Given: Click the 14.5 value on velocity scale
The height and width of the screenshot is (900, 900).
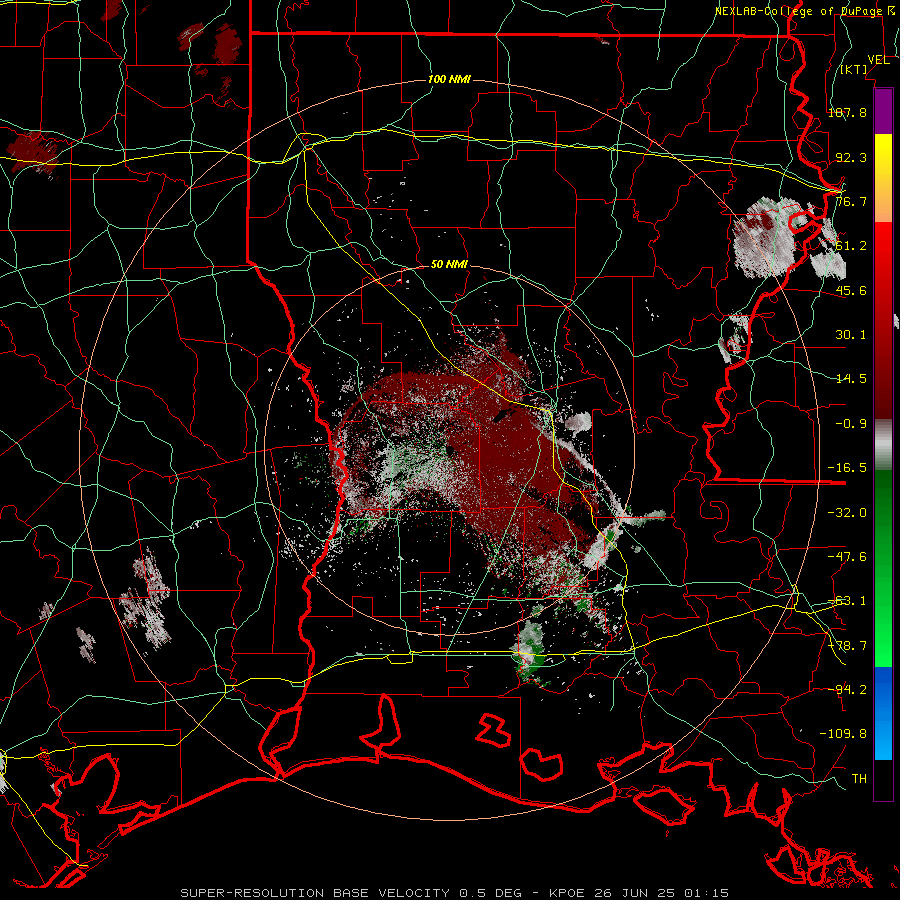Looking at the screenshot, I should [851, 379].
